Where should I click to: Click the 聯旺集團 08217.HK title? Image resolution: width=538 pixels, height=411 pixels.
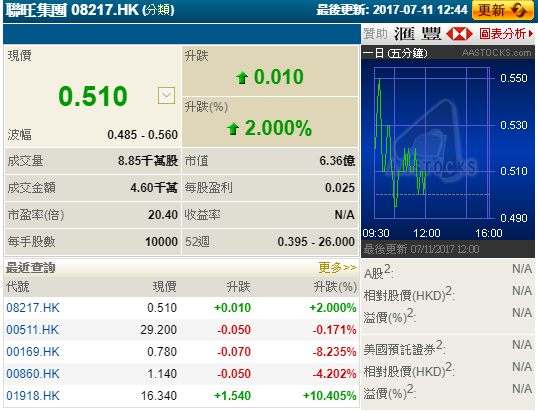tap(72, 10)
